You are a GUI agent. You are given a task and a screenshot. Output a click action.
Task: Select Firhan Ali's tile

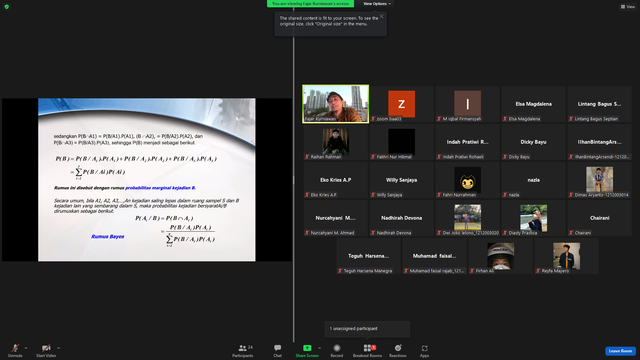tap(500, 256)
